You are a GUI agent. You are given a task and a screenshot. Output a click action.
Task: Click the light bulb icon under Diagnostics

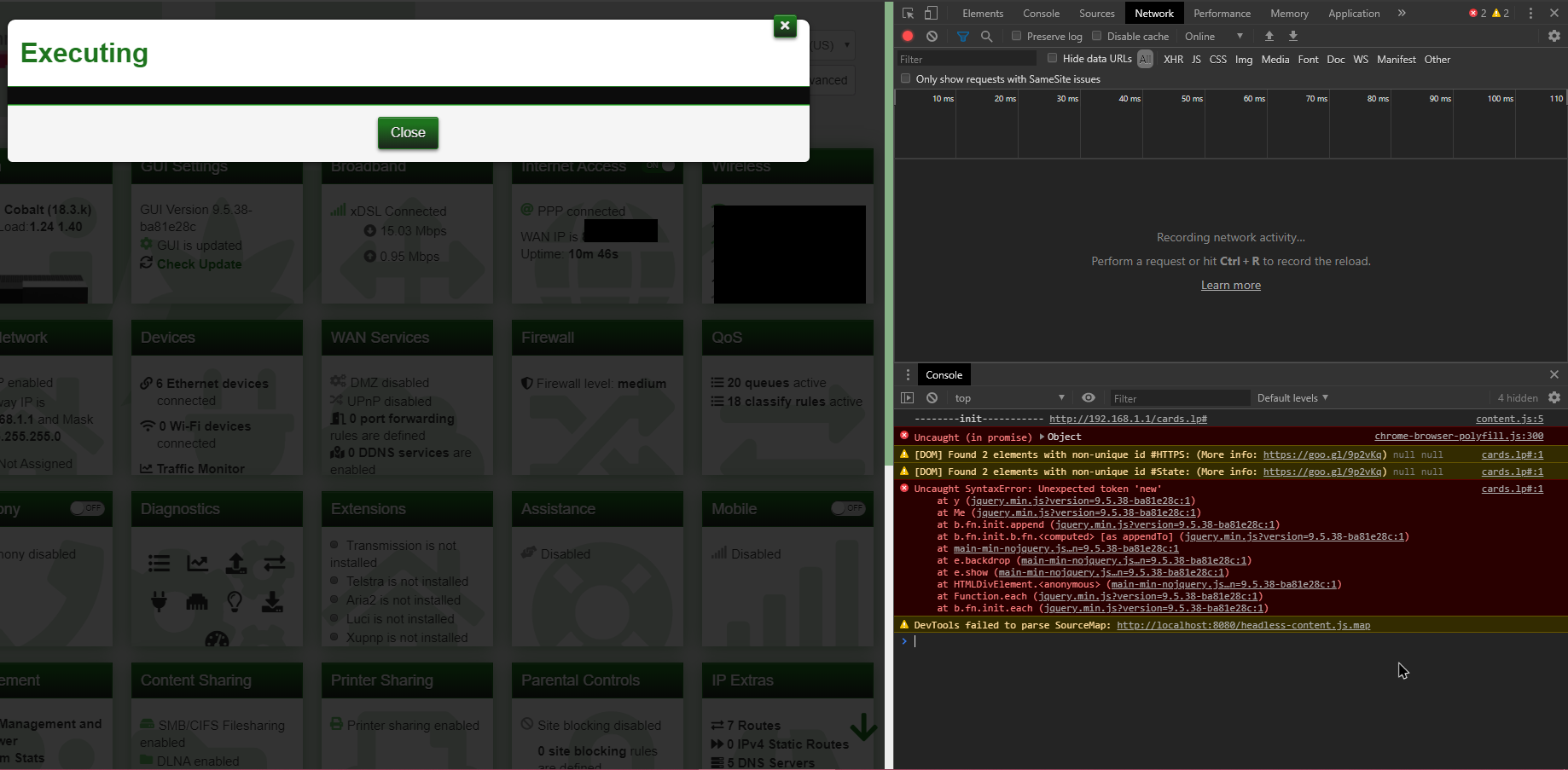(235, 602)
